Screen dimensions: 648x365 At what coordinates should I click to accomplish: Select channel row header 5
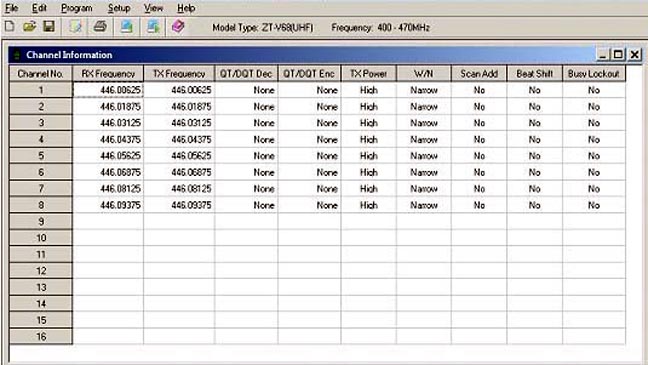pyautogui.click(x=40, y=156)
